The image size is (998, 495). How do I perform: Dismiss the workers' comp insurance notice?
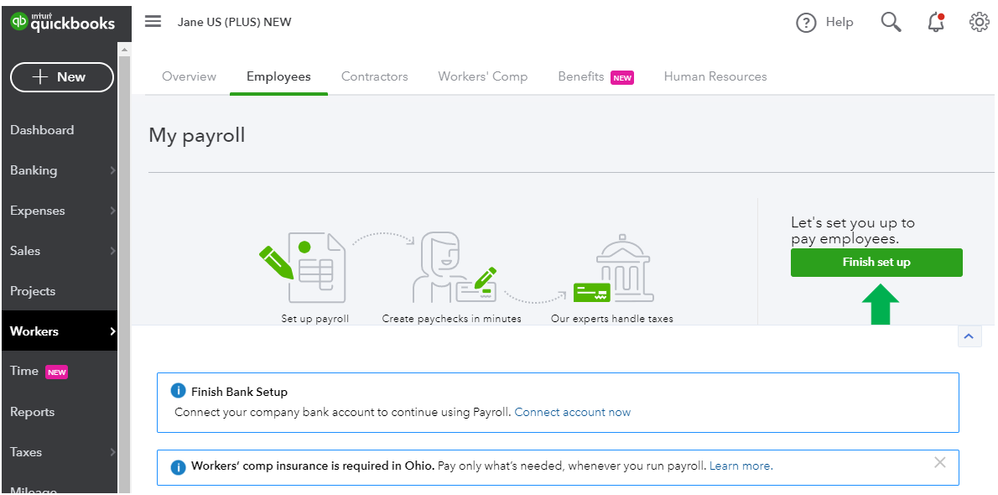click(x=939, y=462)
